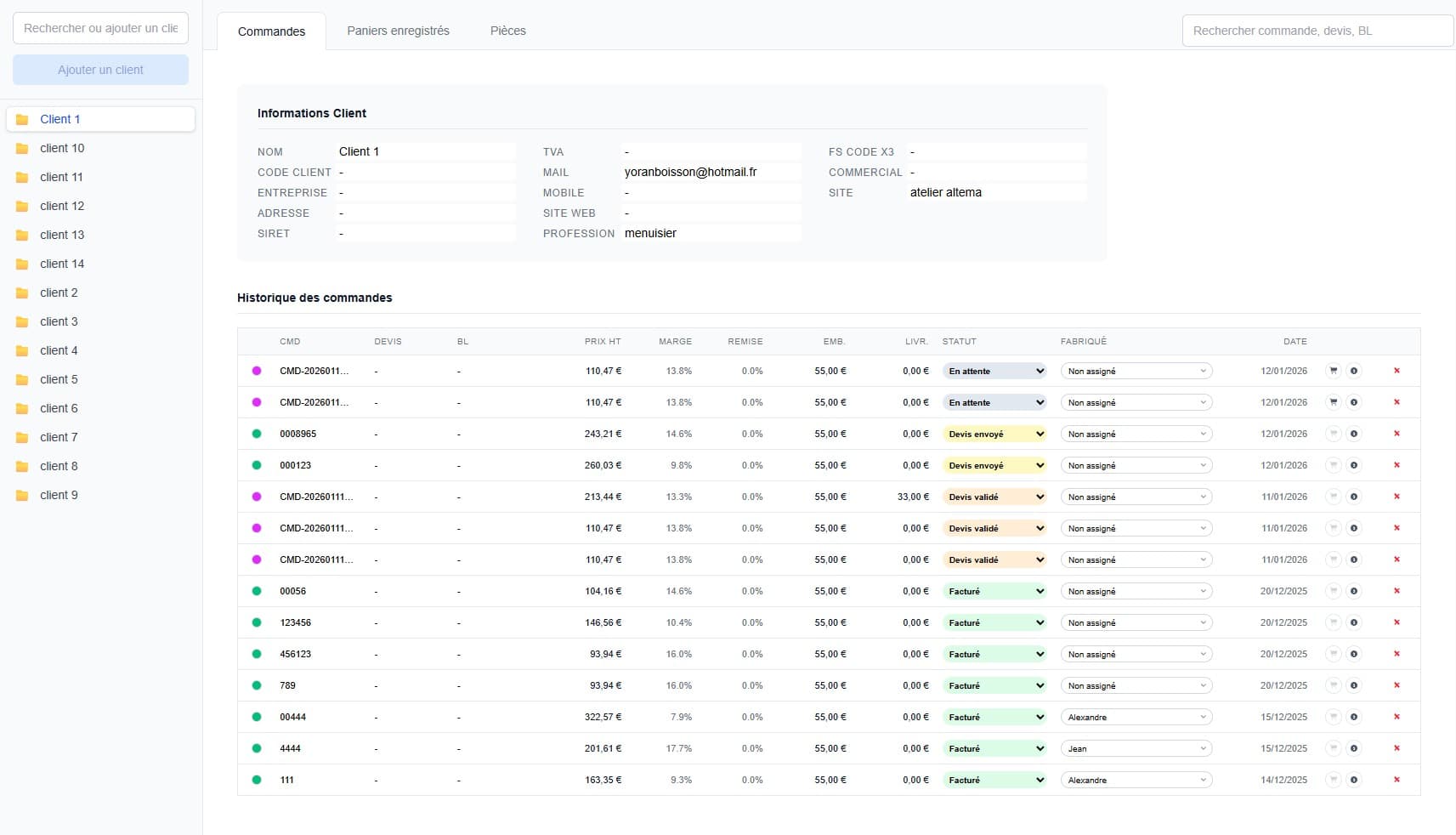
Task: Click the red X in order 00056 row
Action: (1397, 591)
